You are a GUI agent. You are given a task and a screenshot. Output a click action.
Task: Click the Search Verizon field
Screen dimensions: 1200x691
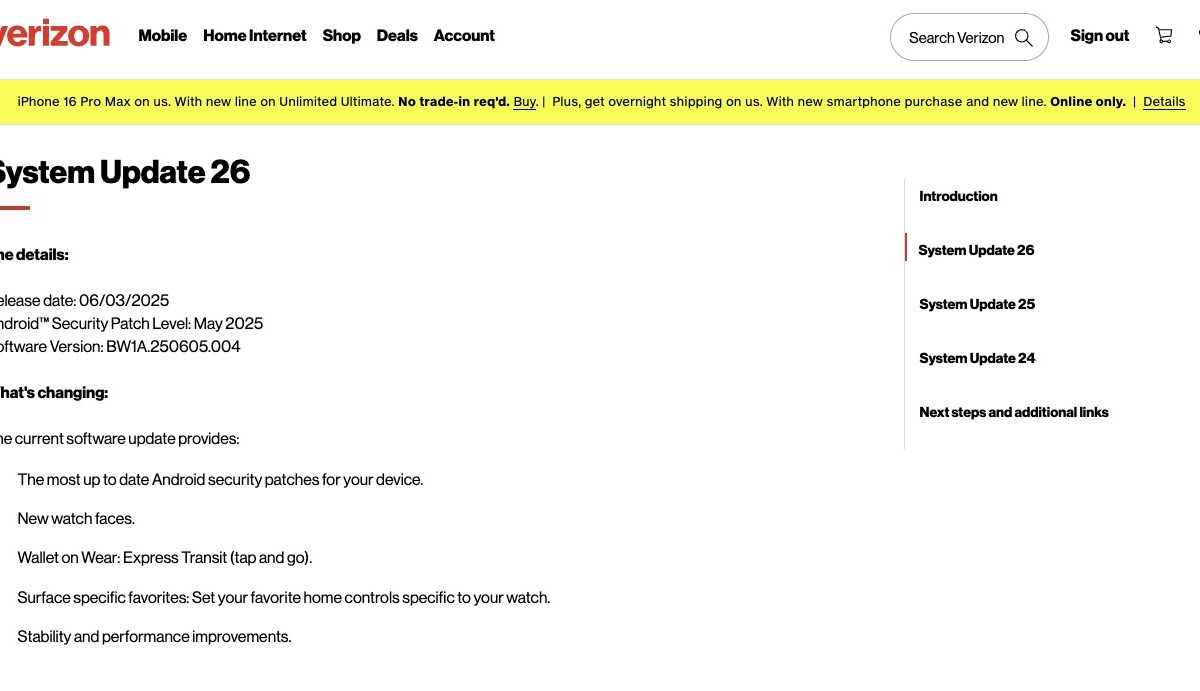(969, 37)
